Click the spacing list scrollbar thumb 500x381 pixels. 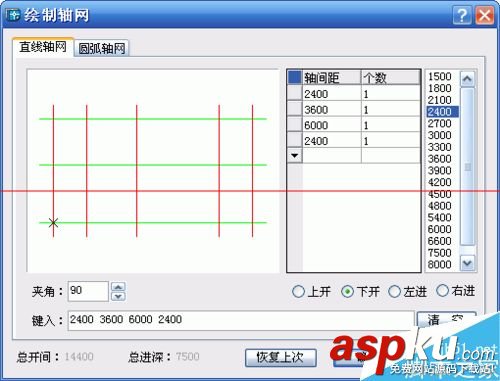tap(467, 167)
